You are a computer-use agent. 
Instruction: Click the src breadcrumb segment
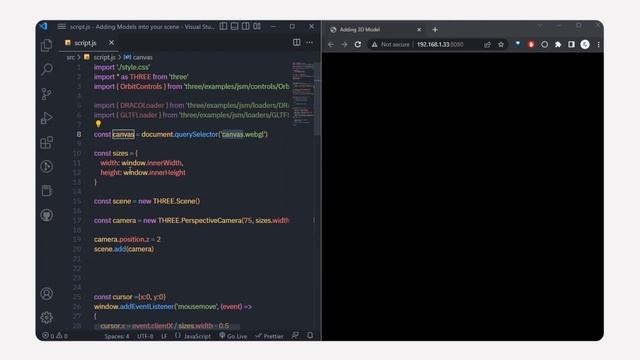tap(71, 57)
